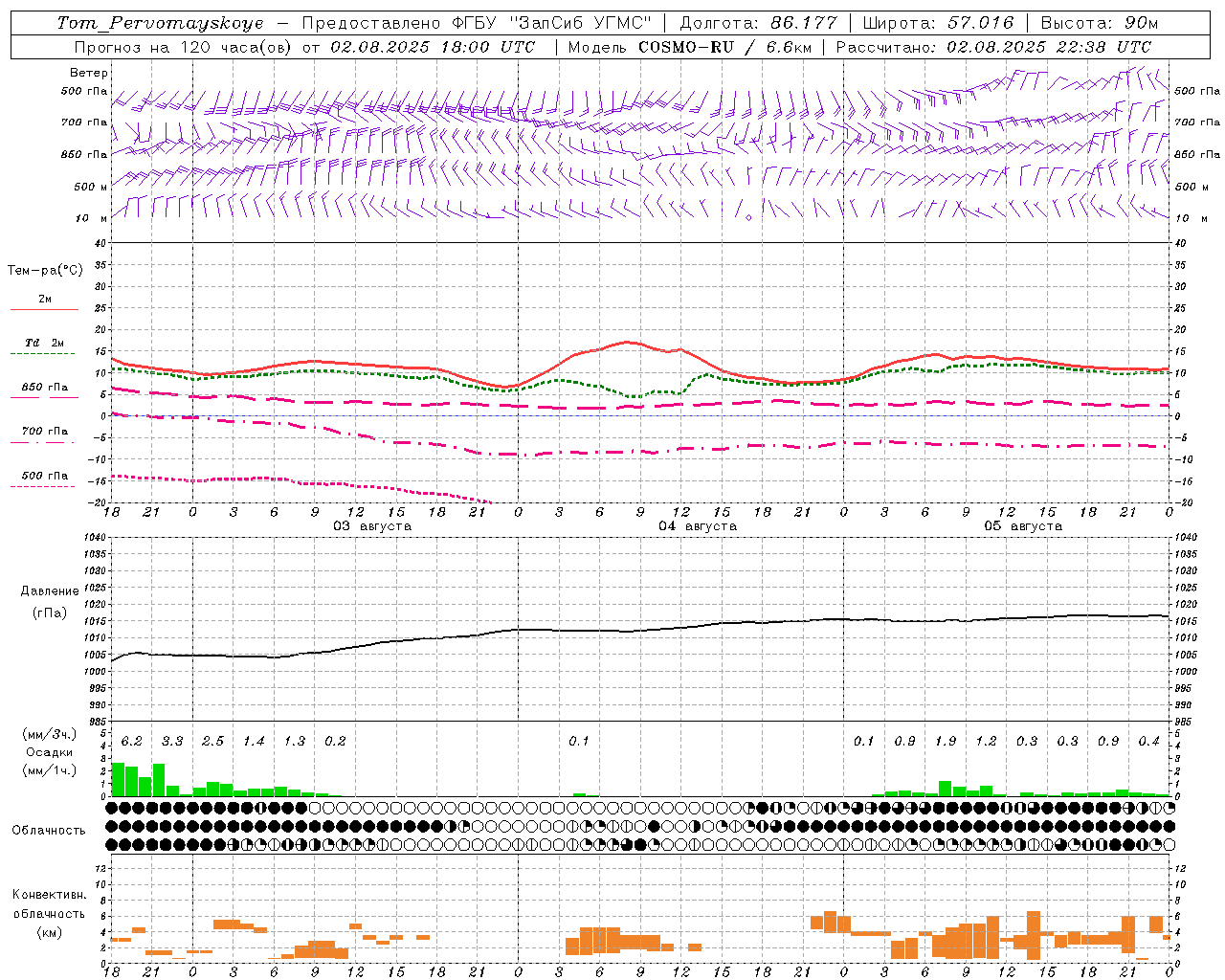Click the Конвективн. convective cloud label
This screenshot has width=1225, height=980.
click(x=49, y=896)
